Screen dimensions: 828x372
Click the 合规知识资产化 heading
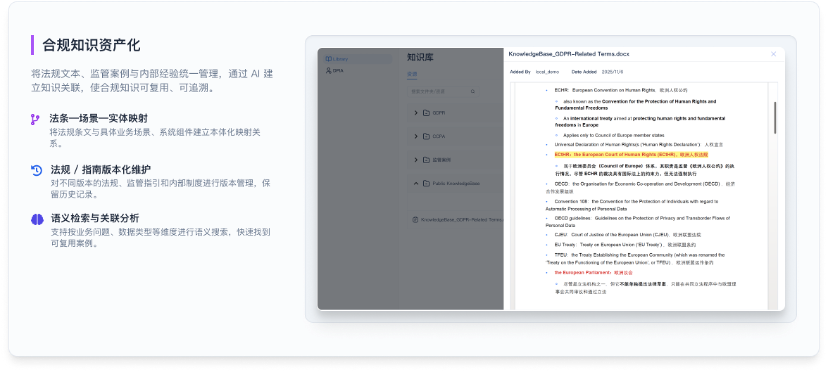coord(91,45)
